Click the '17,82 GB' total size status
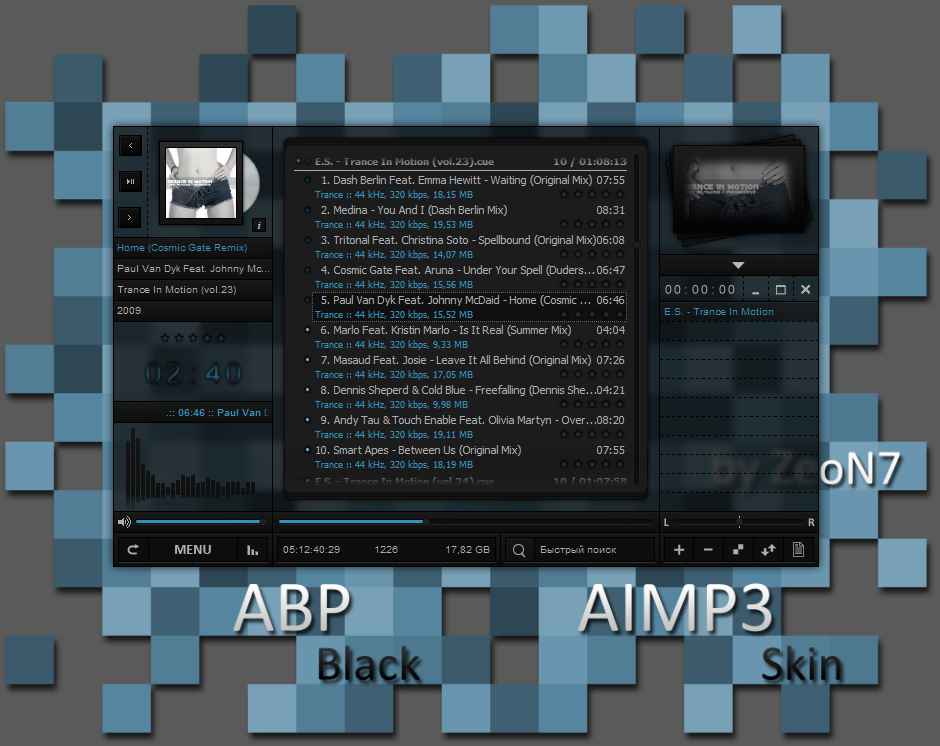Screen dimensions: 940x746 click(x=468, y=549)
